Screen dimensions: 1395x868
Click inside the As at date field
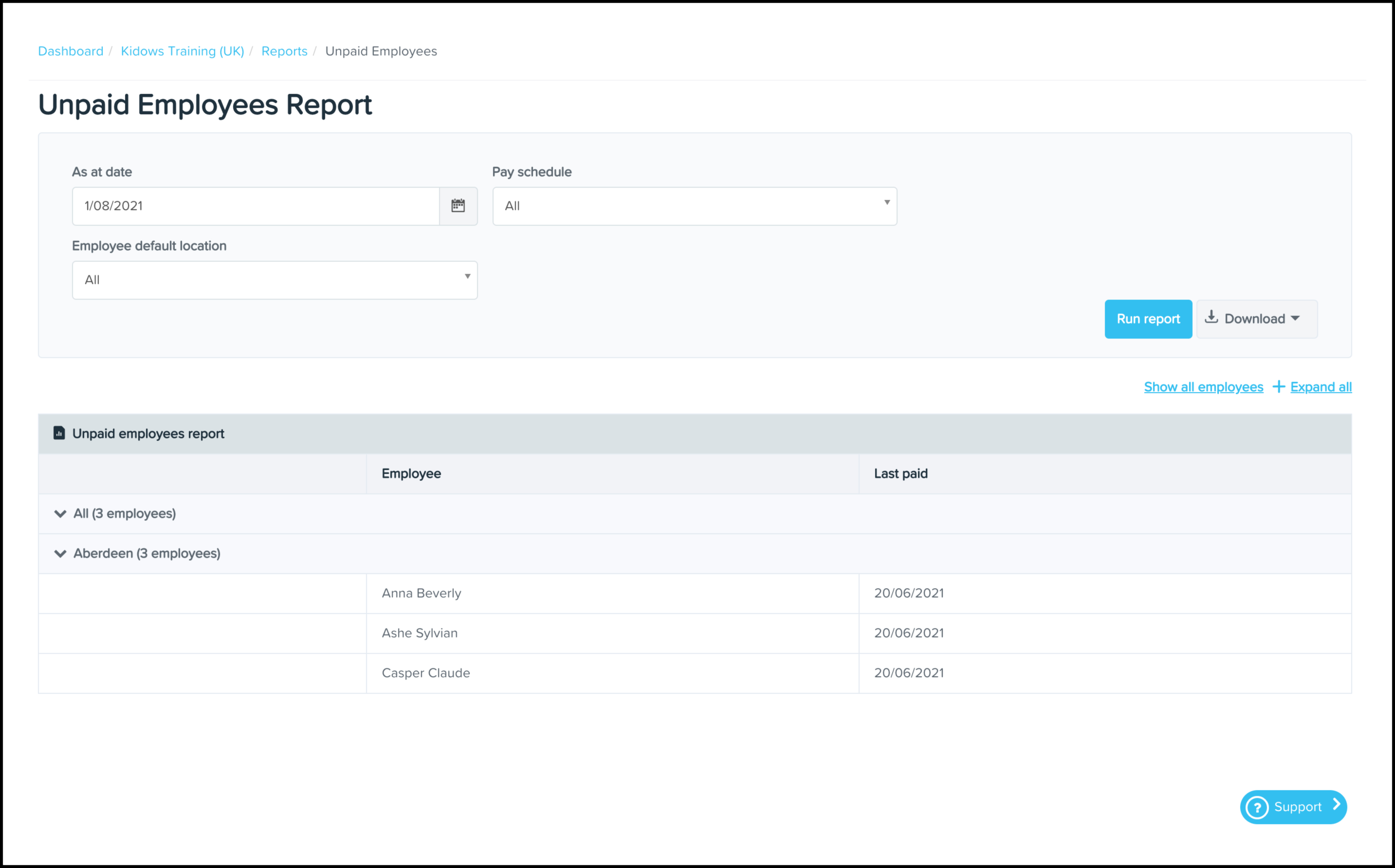pyautogui.click(x=256, y=206)
